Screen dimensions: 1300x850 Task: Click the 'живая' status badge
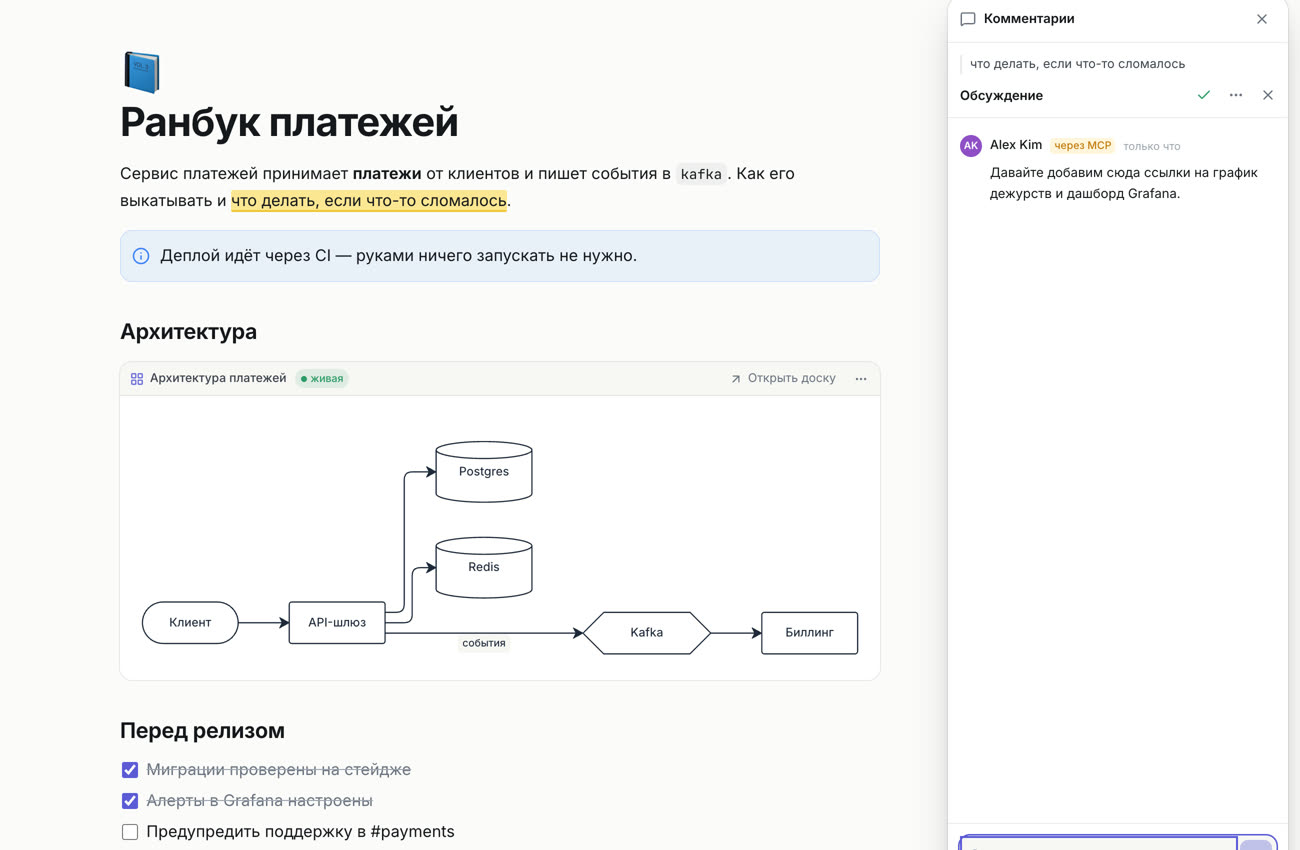pyautogui.click(x=322, y=379)
